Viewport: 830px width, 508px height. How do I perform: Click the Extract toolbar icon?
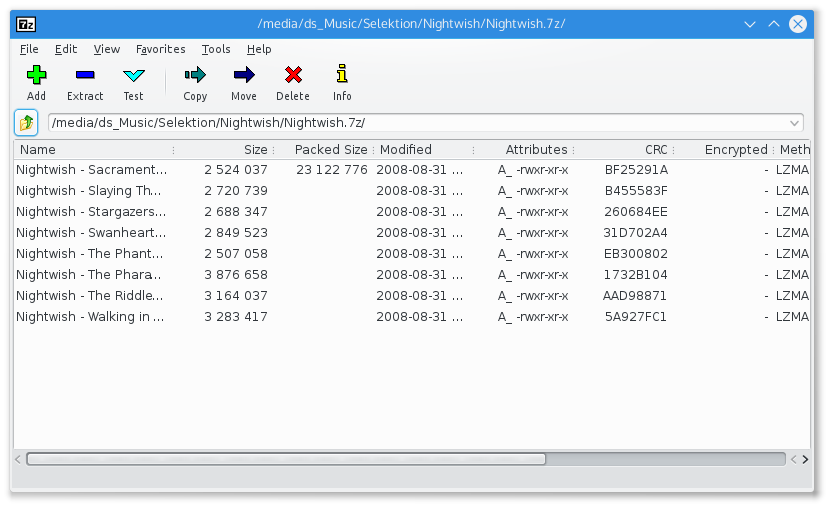[85, 75]
